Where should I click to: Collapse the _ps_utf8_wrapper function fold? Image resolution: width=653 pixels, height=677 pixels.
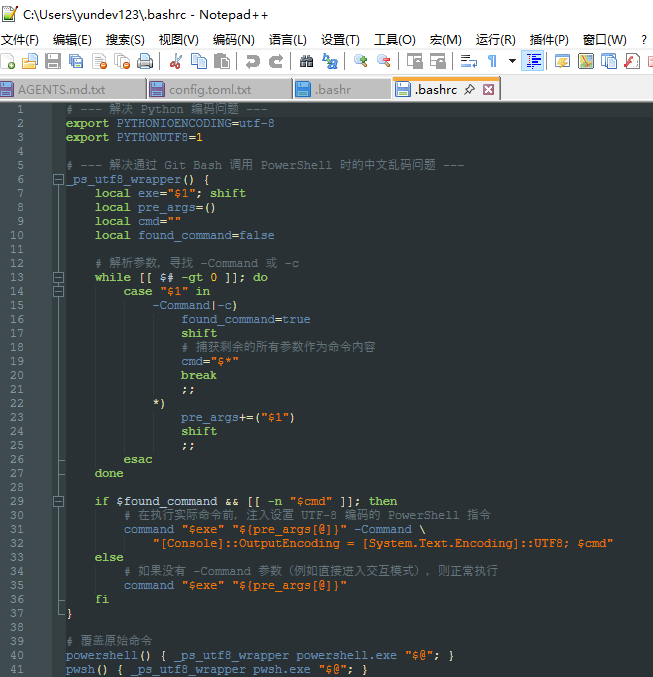point(58,179)
